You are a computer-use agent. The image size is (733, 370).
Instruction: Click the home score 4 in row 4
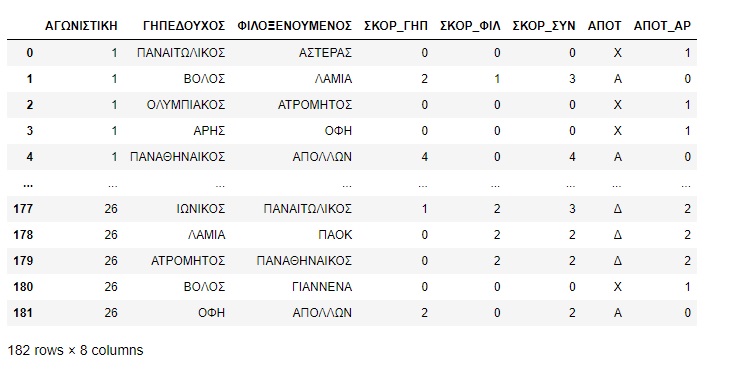pyautogui.click(x=424, y=157)
